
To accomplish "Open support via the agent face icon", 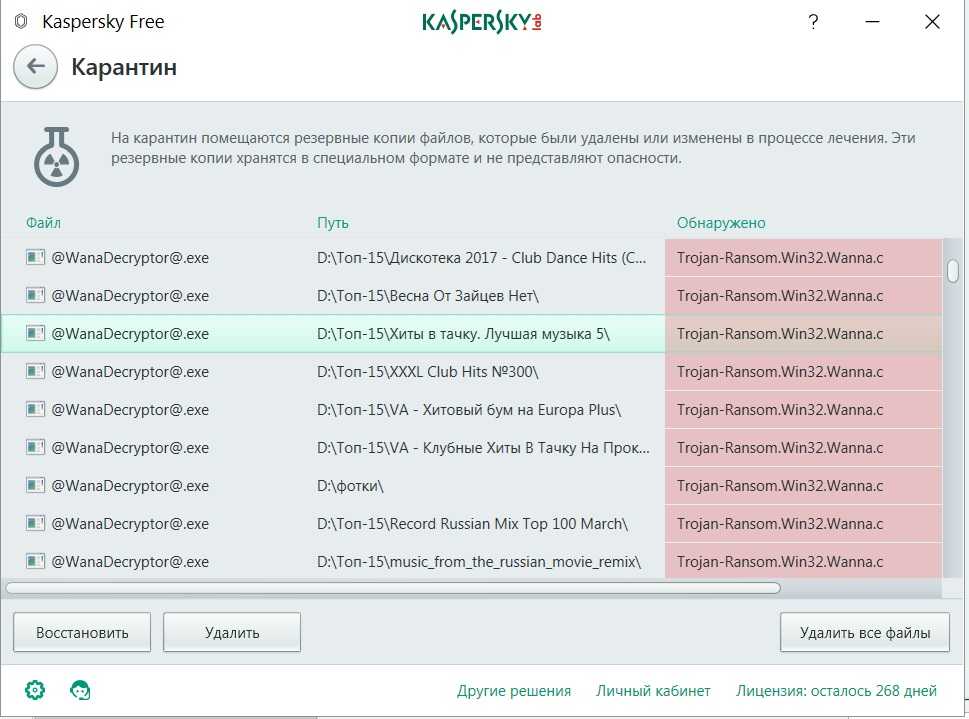I will (80, 690).
